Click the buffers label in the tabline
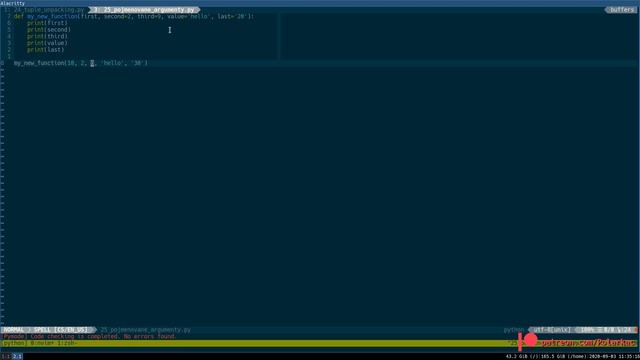 [621, 9]
